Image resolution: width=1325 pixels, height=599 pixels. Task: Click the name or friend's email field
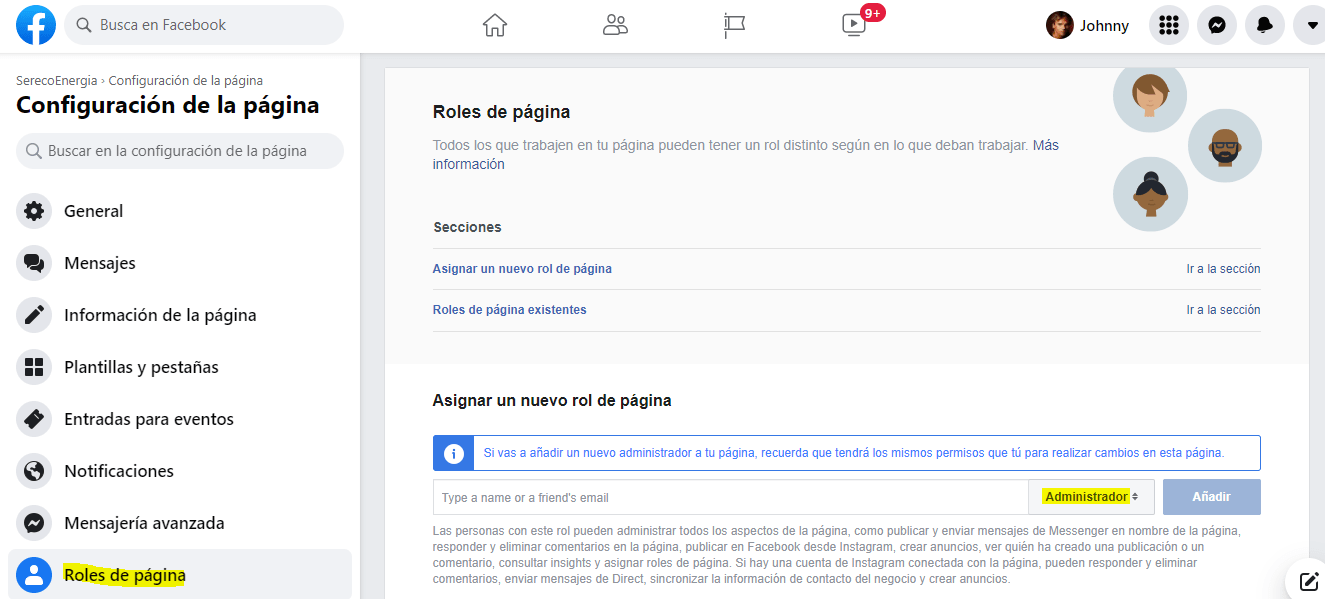[730, 497]
